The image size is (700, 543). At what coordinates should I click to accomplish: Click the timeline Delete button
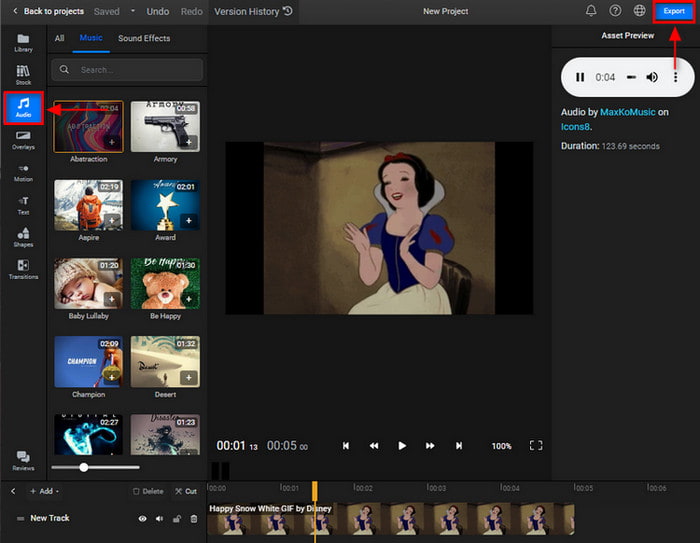[148, 491]
